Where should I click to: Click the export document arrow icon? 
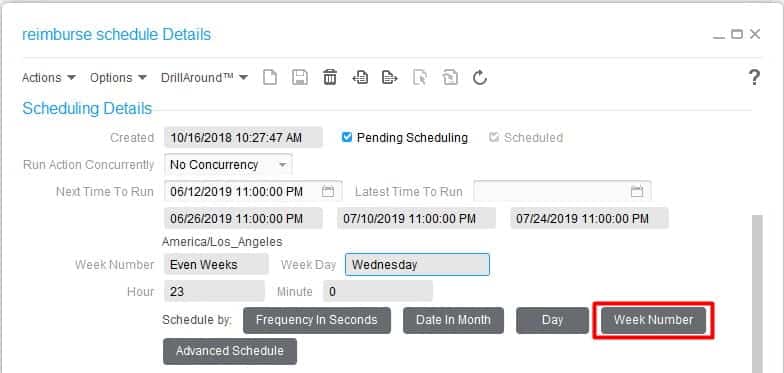(x=390, y=78)
